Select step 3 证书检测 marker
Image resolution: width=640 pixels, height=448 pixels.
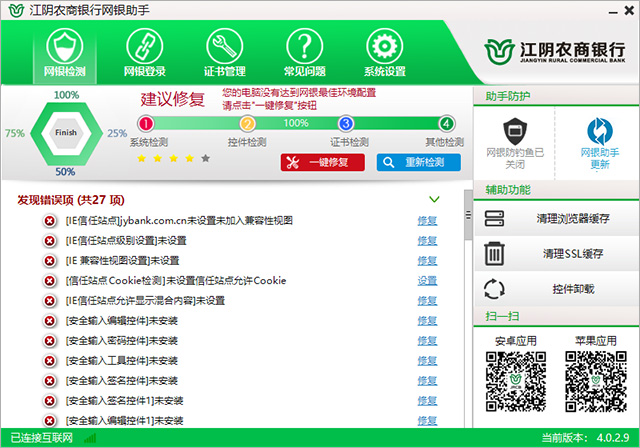tap(346, 123)
